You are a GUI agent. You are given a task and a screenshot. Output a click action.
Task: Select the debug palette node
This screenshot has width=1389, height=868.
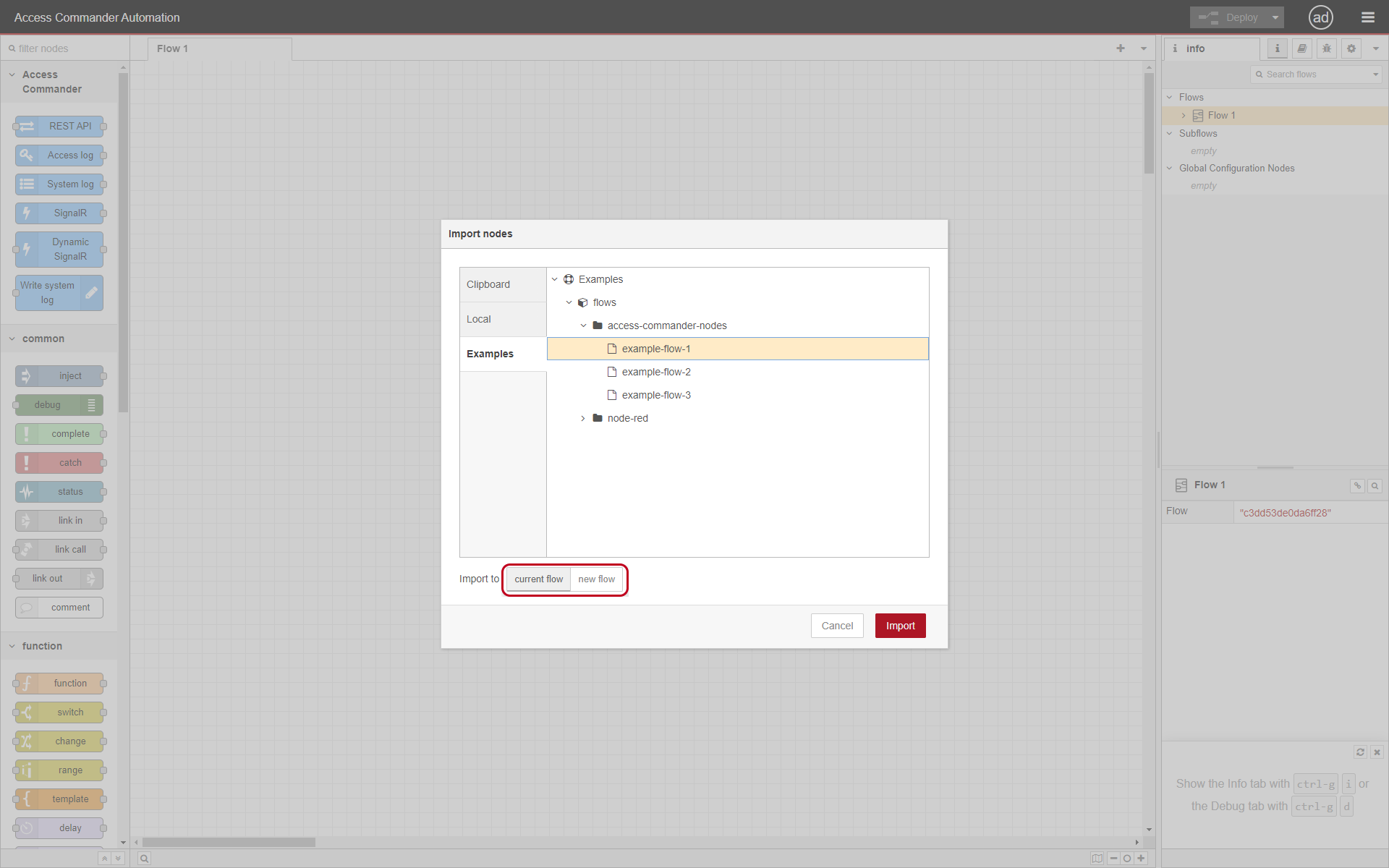59,405
